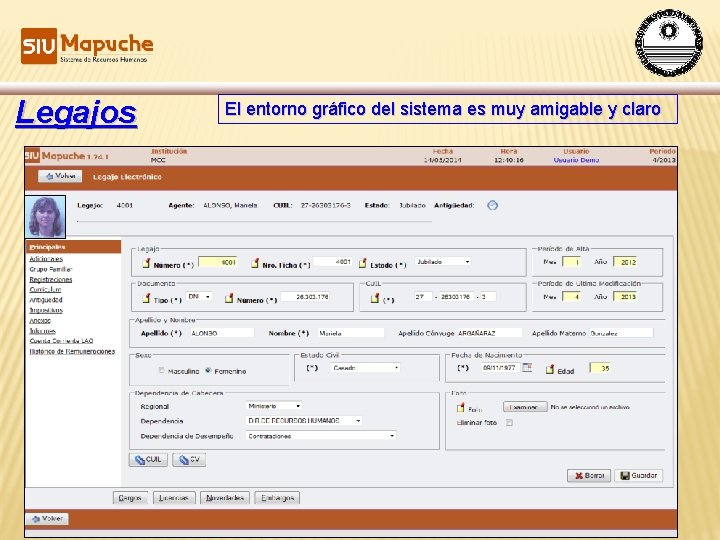Click the bottom Volver button
The height and width of the screenshot is (540, 720).
tap(47, 519)
